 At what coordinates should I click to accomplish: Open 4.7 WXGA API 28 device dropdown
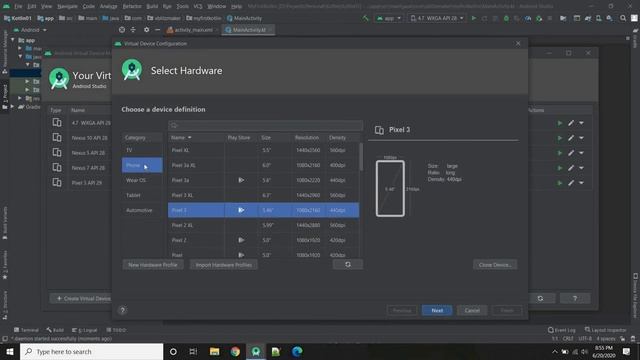[437, 18]
